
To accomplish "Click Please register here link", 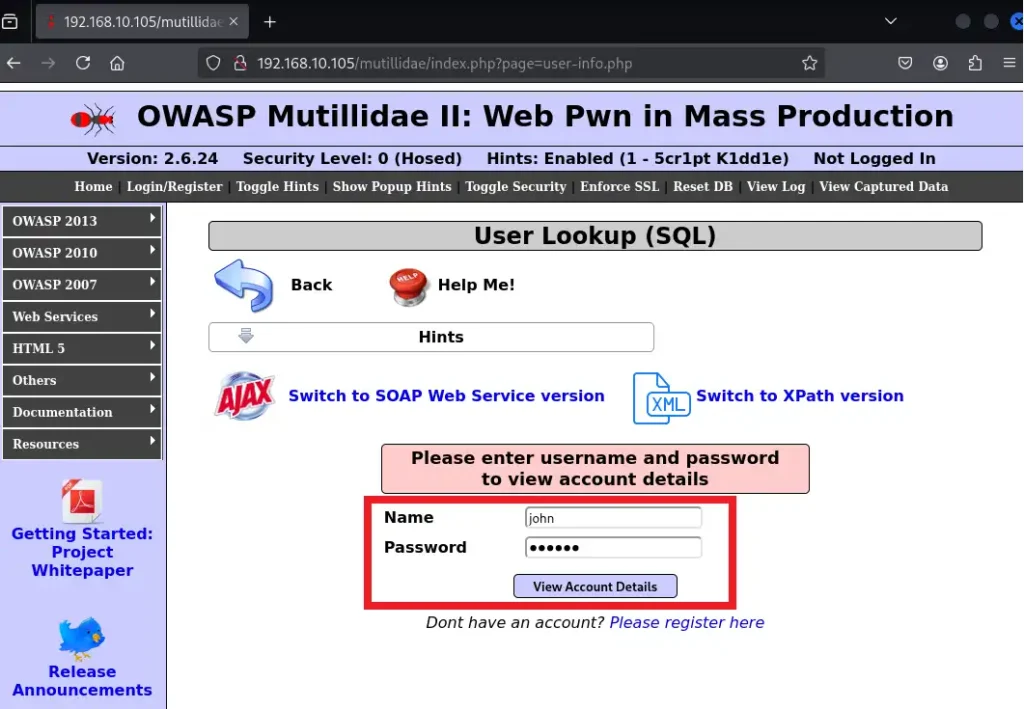I will tap(686, 623).
